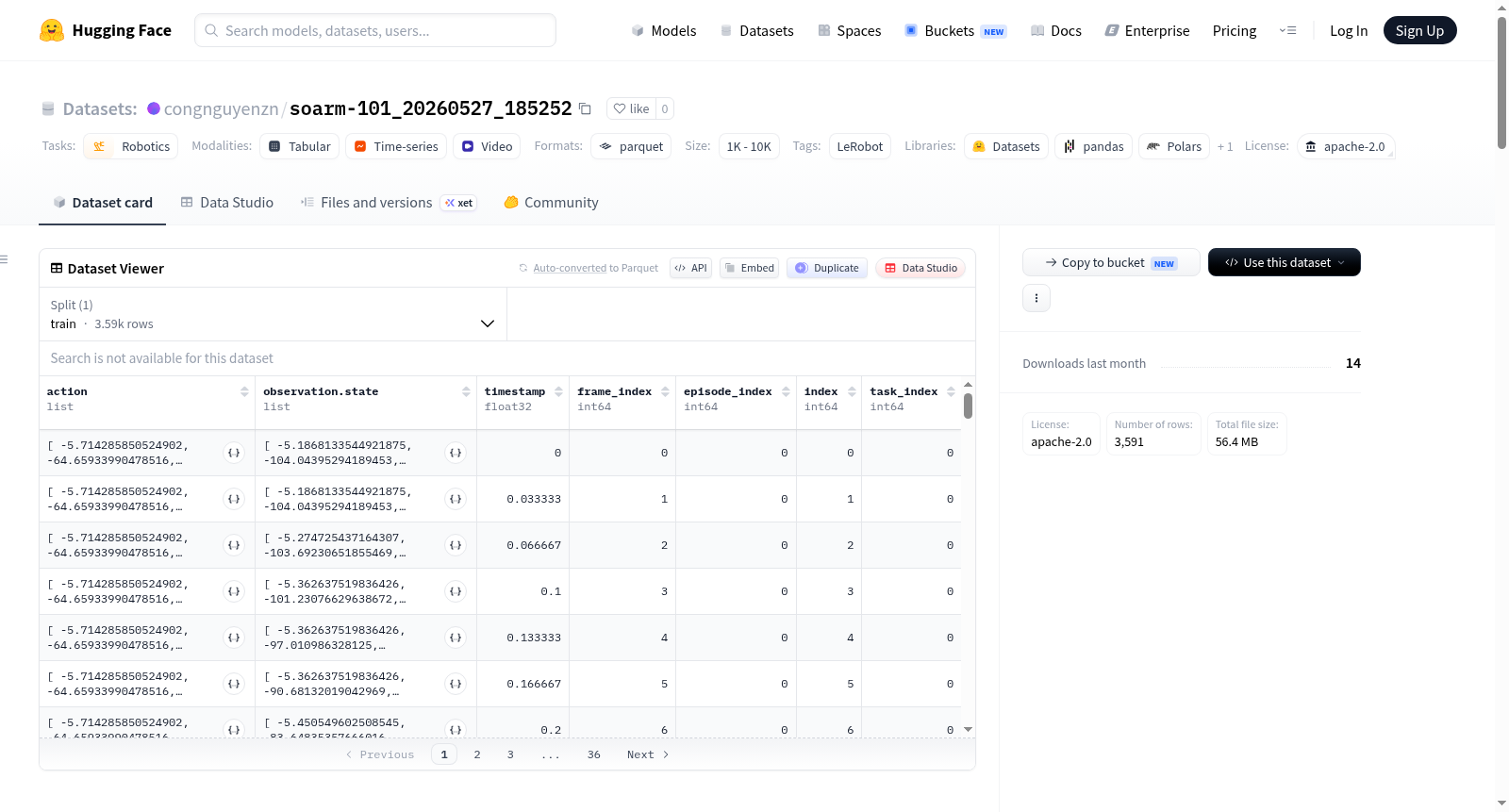Viewport: 1509px width, 812px height.
Task: Expand braces icon on observation.state row with timestamp 0.133333
Action: [x=456, y=638]
